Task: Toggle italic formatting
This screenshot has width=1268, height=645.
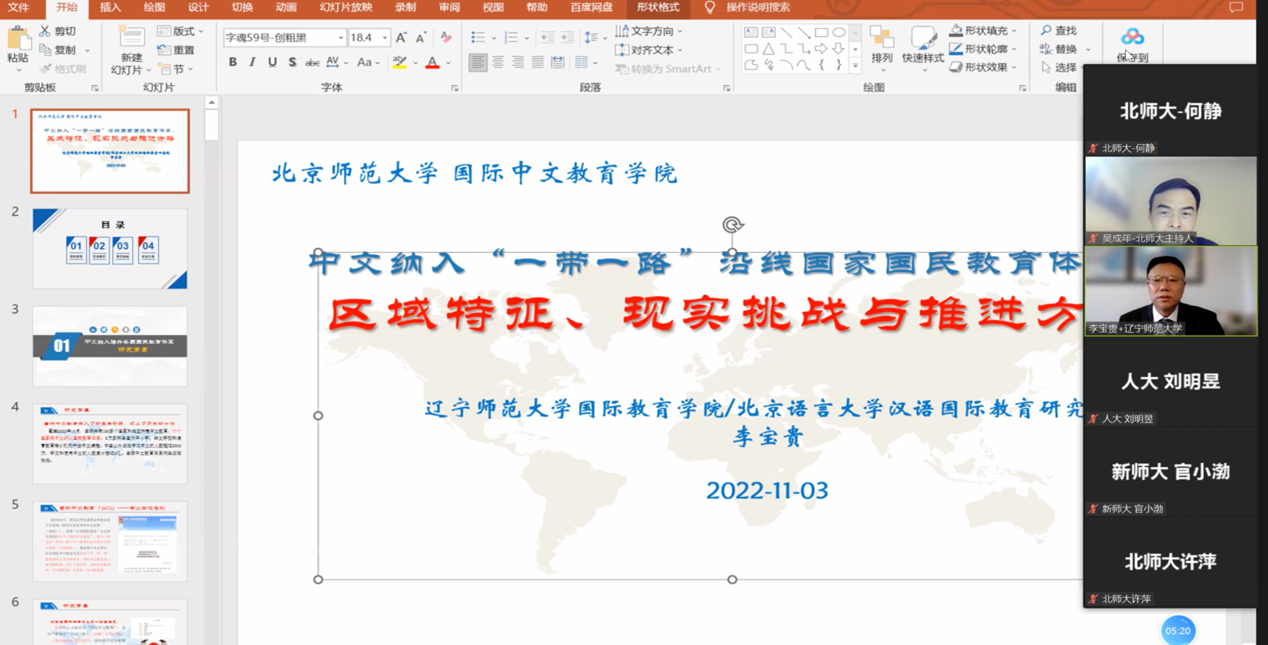Action: click(252, 63)
